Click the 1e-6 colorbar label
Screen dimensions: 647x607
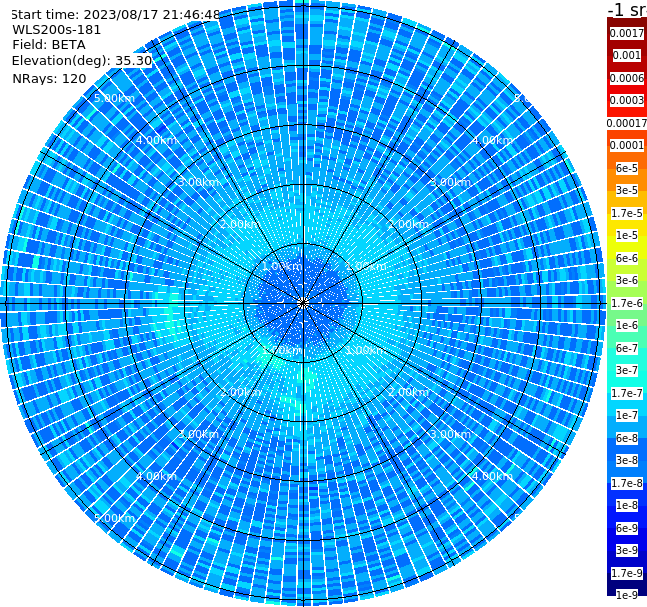click(x=627, y=325)
